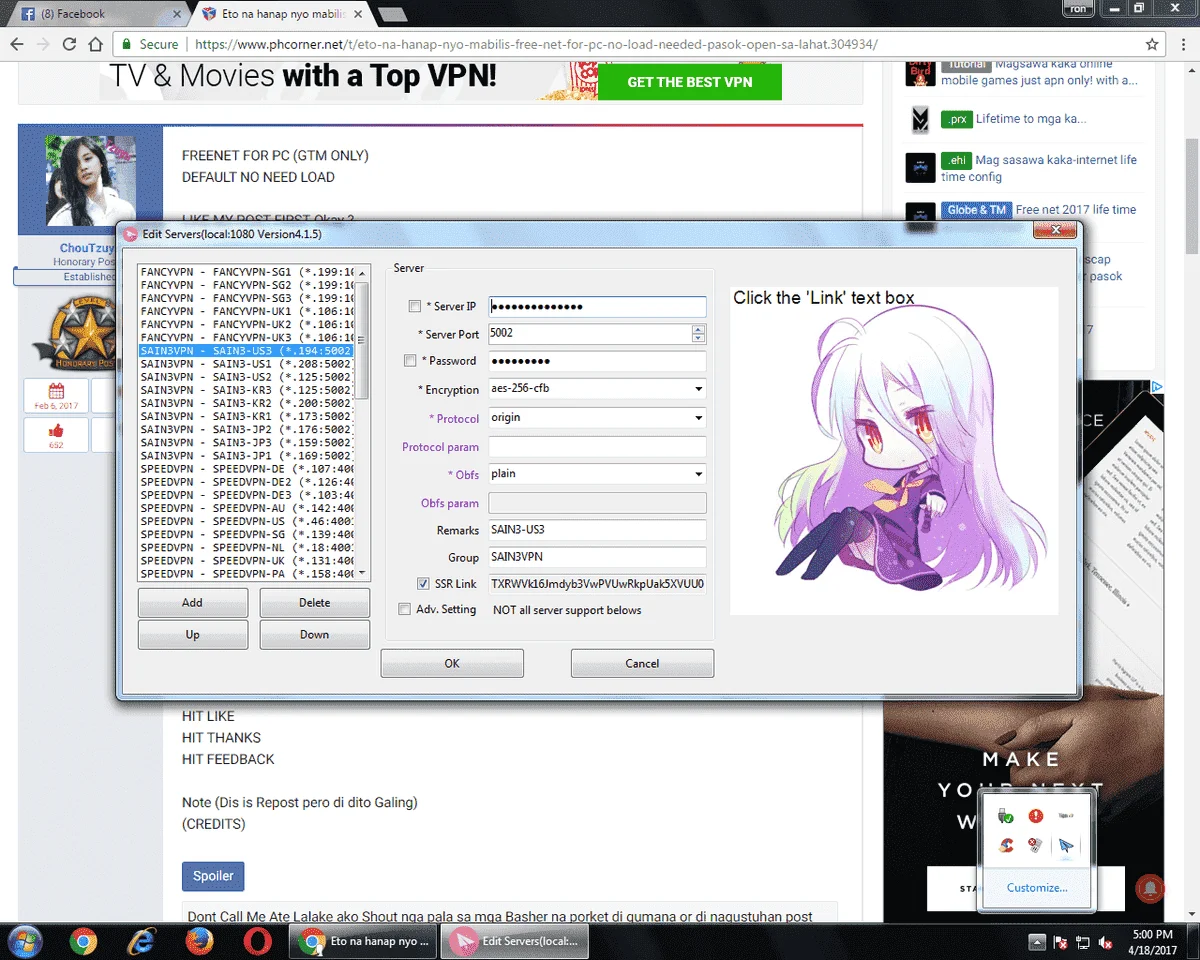
Task: Activate Edit Servers taskbar window button
Action: pos(516,941)
